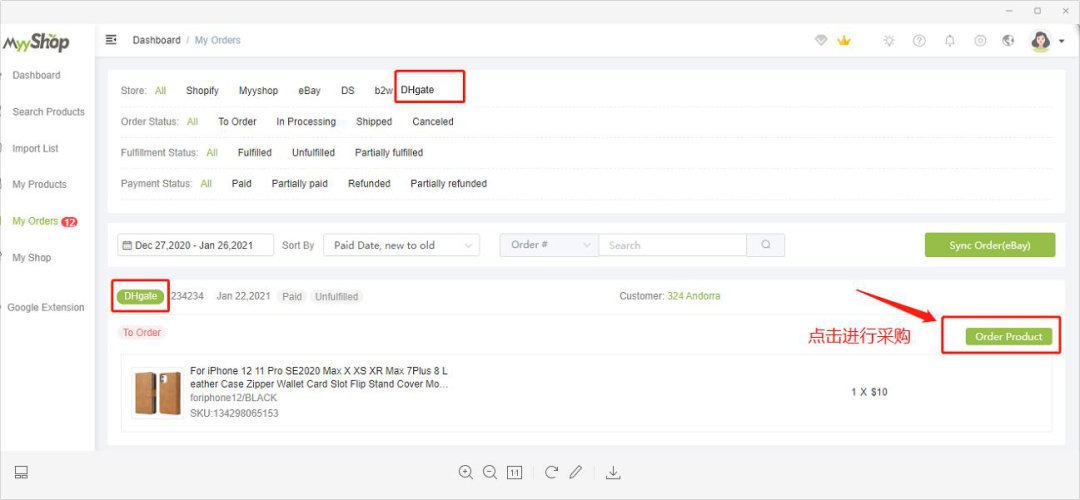Open the user avatar account menu
This screenshot has width=1080, height=500.
click(1046, 41)
